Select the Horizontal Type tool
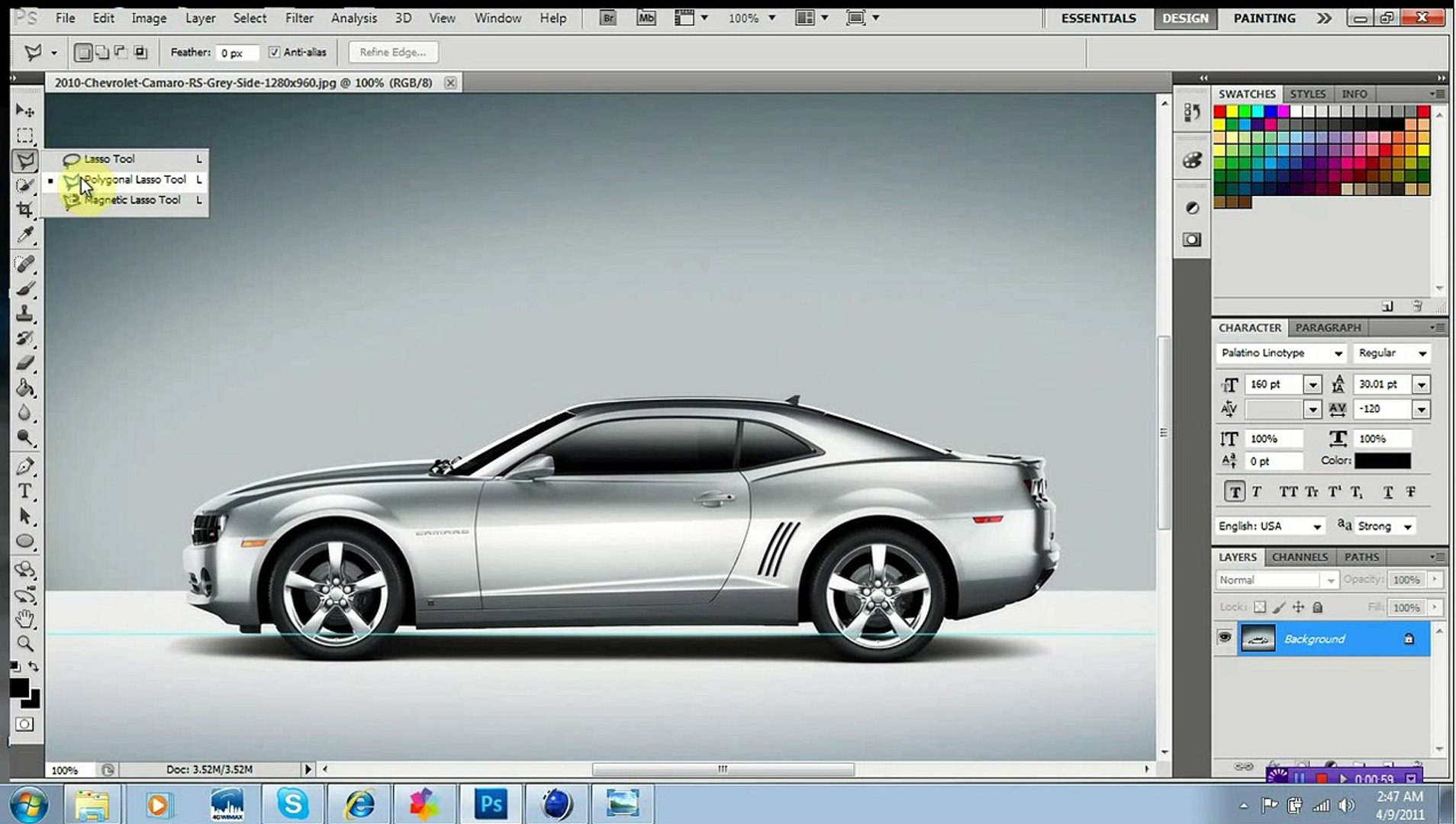1456x824 pixels. (25, 491)
